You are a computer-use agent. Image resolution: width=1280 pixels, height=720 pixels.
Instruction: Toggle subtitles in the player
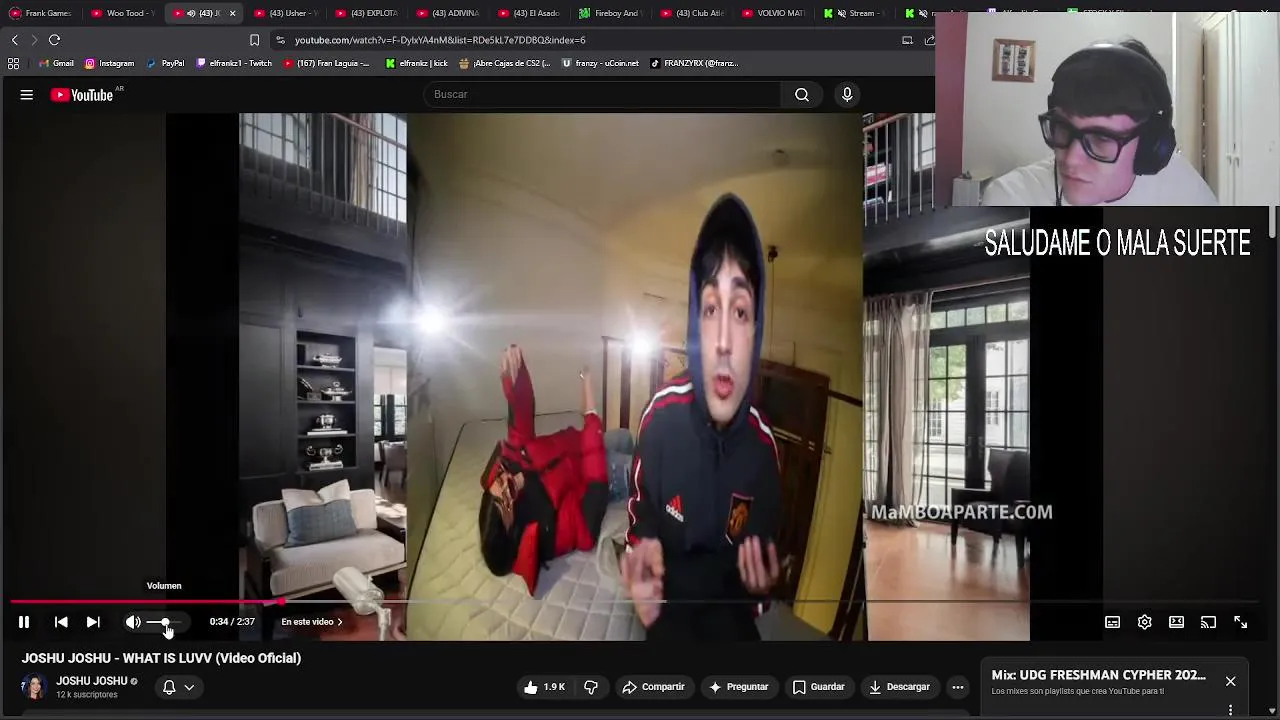coord(1112,622)
